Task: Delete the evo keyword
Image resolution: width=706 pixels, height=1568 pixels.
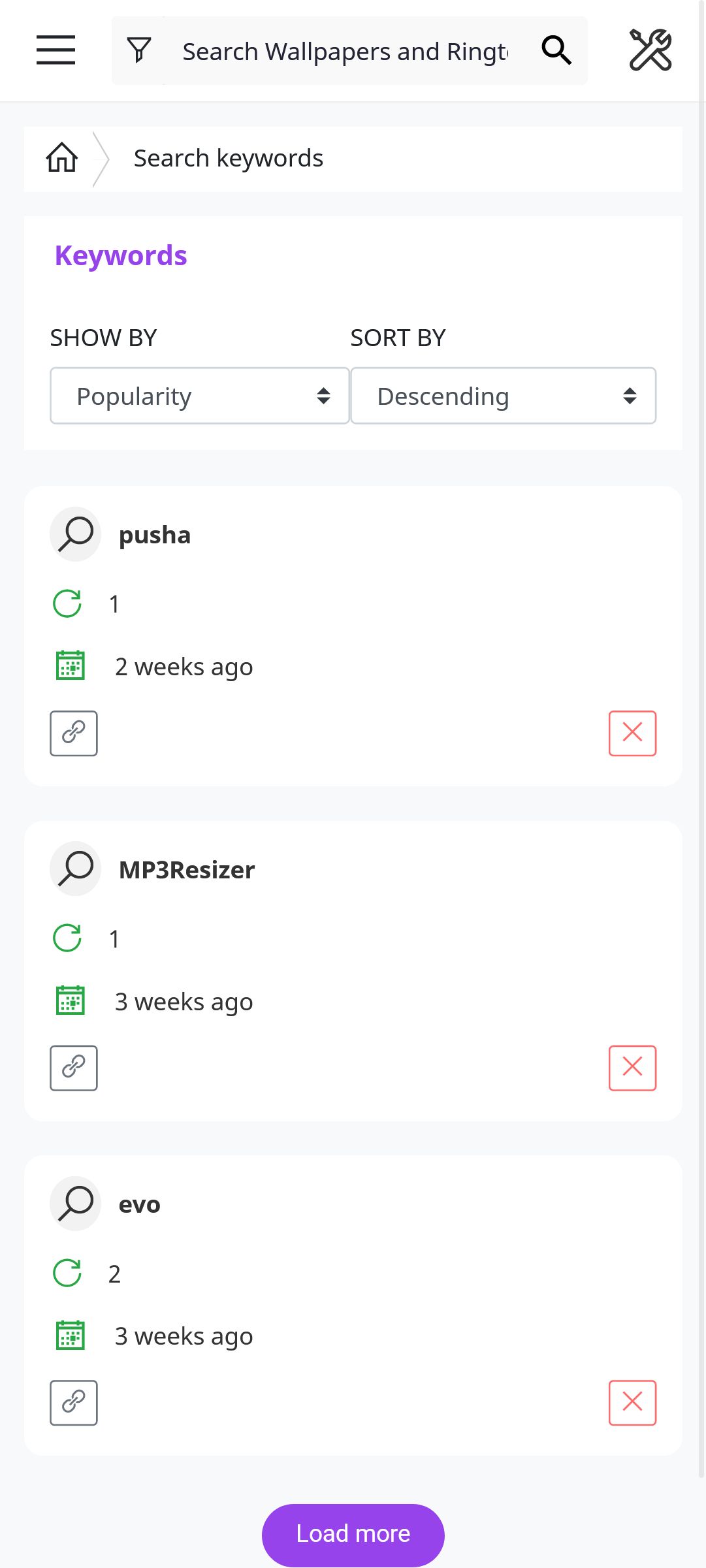Action: pyautogui.click(x=632, y=1403)
